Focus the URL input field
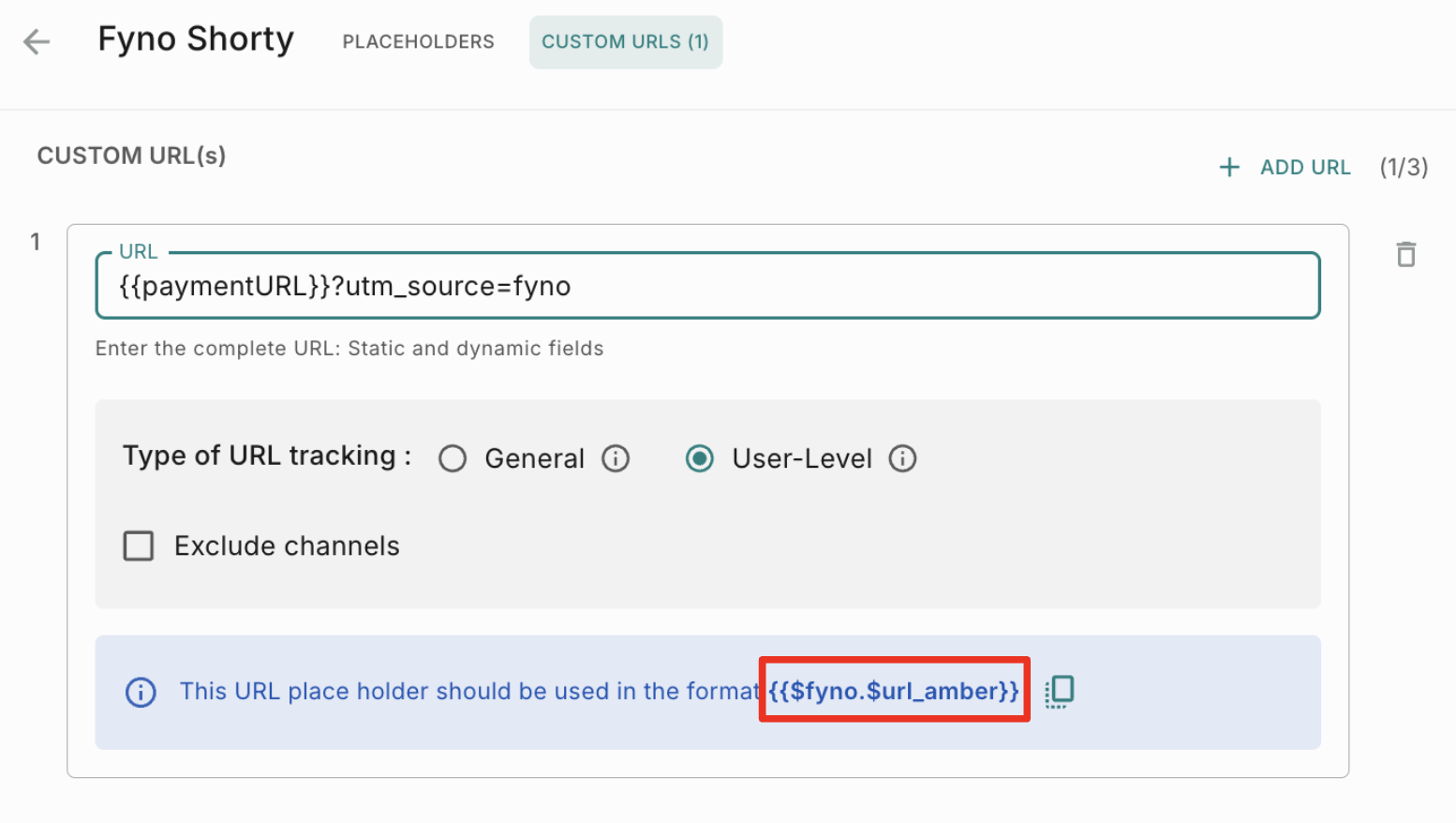 click(707, 286)
